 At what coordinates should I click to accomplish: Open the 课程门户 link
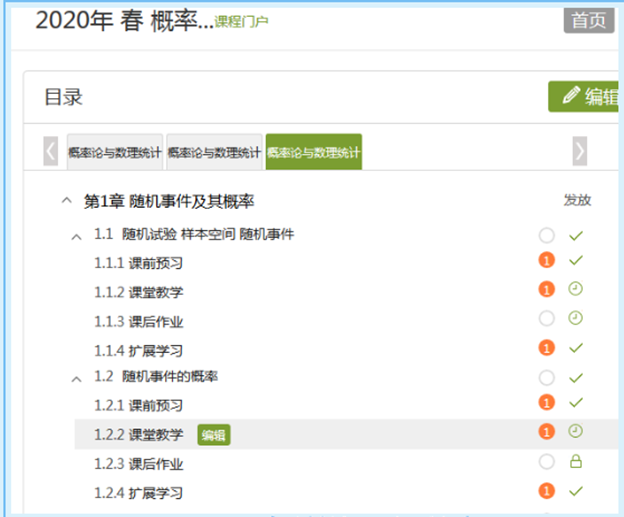coord(241,21)
